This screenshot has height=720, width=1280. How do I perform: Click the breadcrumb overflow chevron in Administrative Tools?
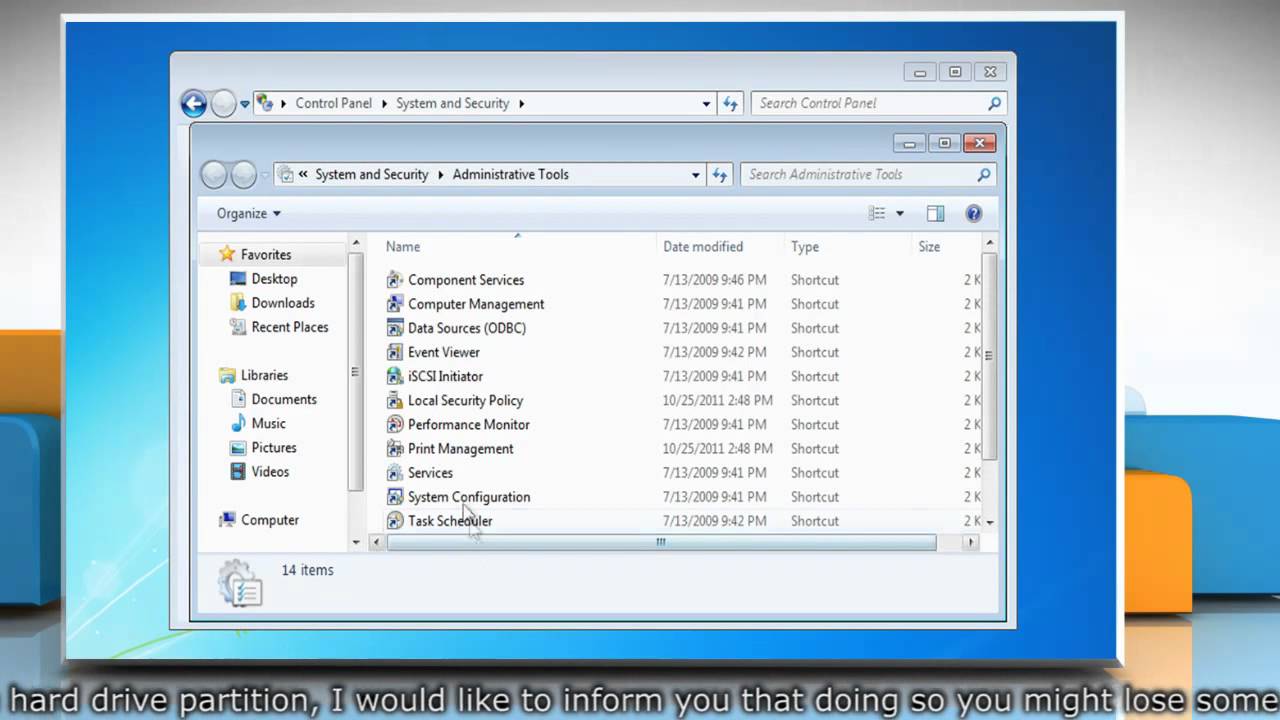[303, 174]
